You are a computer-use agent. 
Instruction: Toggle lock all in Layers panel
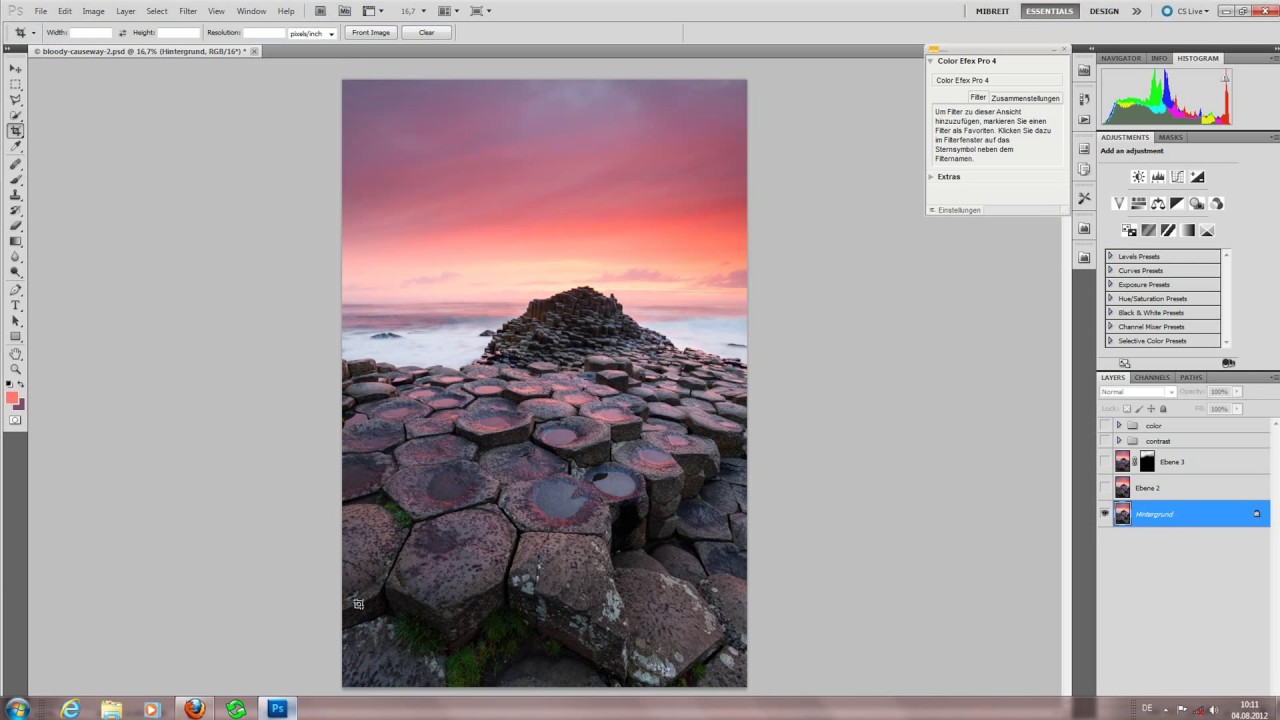coord(1163,409)
